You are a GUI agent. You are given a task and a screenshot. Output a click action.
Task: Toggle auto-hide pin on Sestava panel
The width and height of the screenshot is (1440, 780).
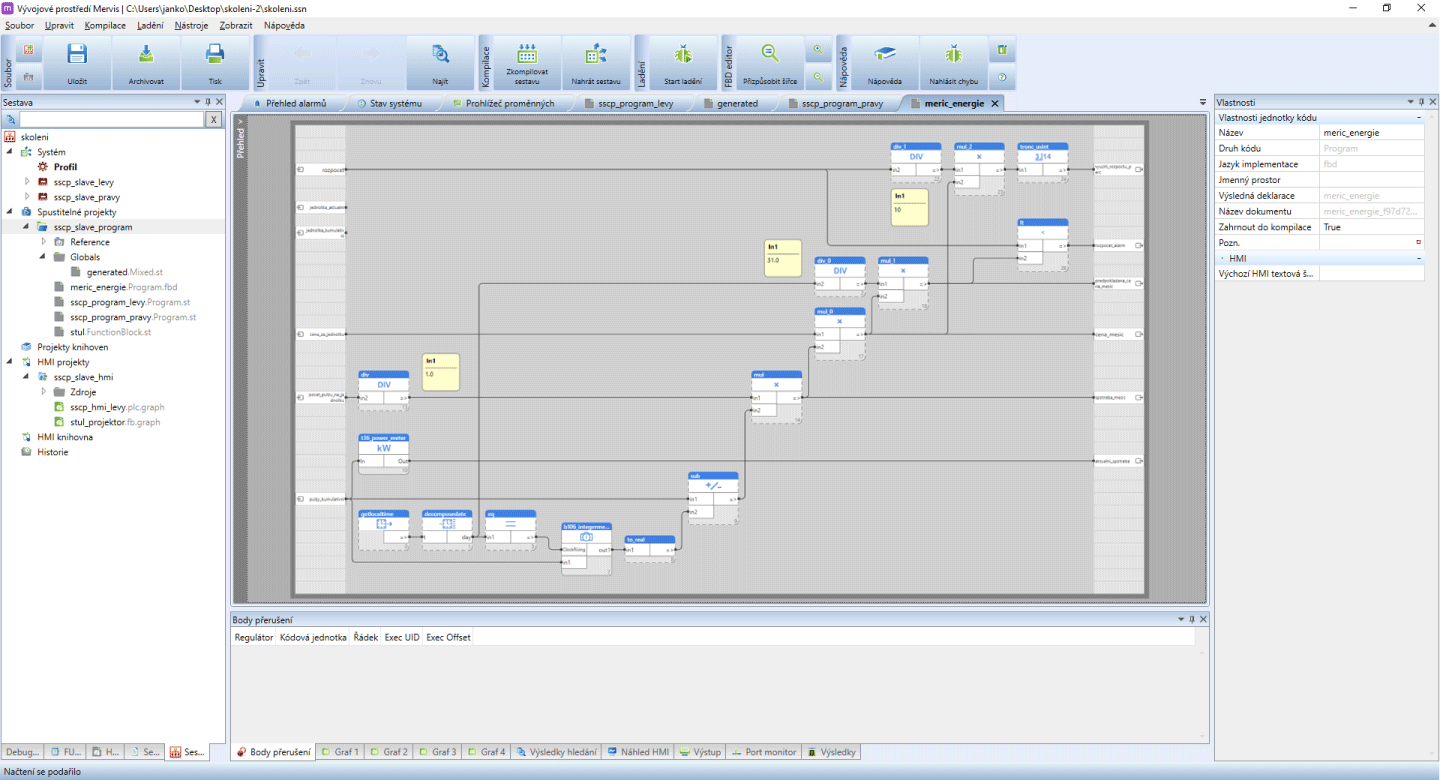tap(209, 102)
